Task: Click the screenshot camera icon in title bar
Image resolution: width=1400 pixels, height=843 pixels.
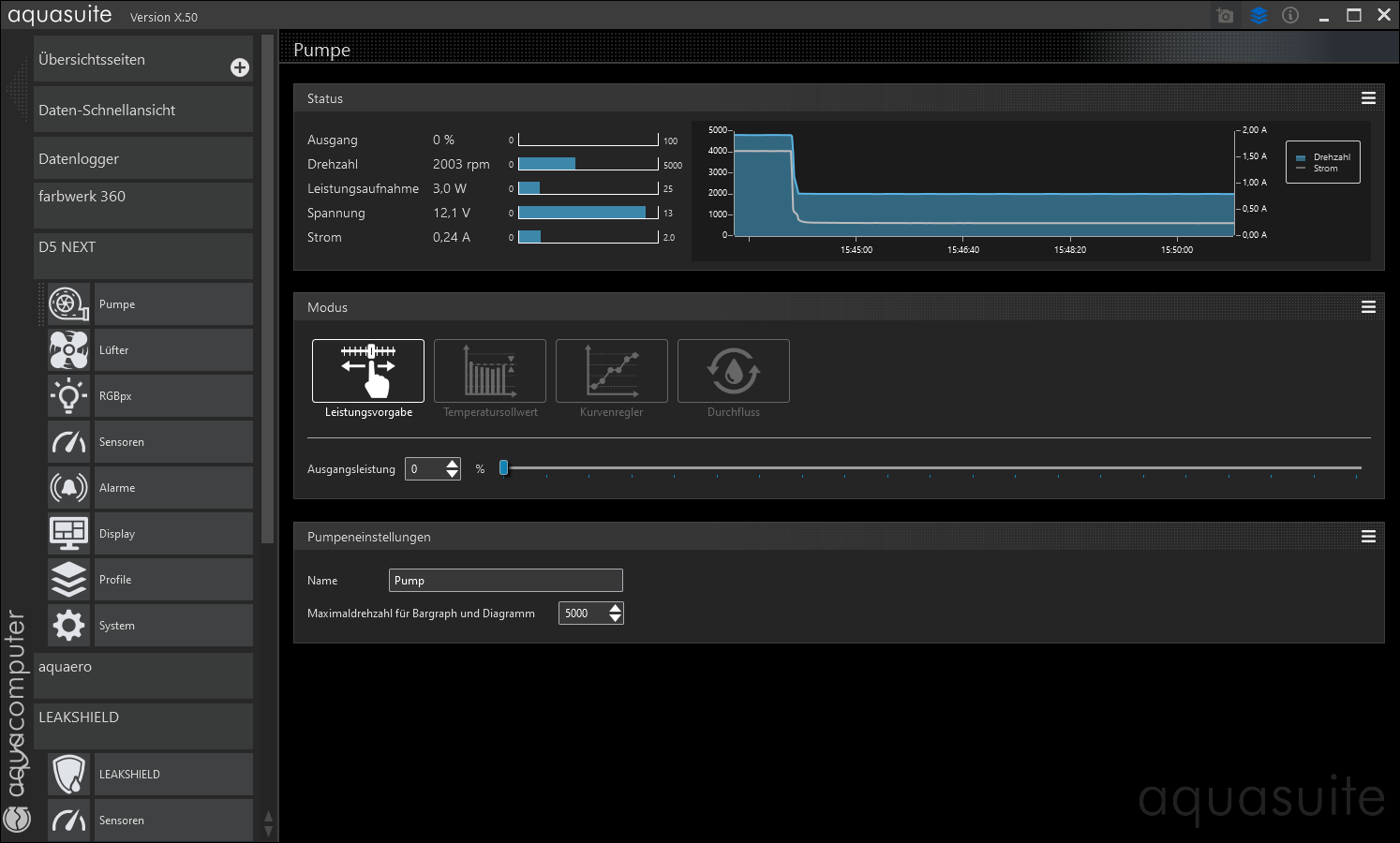Action: [x=1225, y=15]
